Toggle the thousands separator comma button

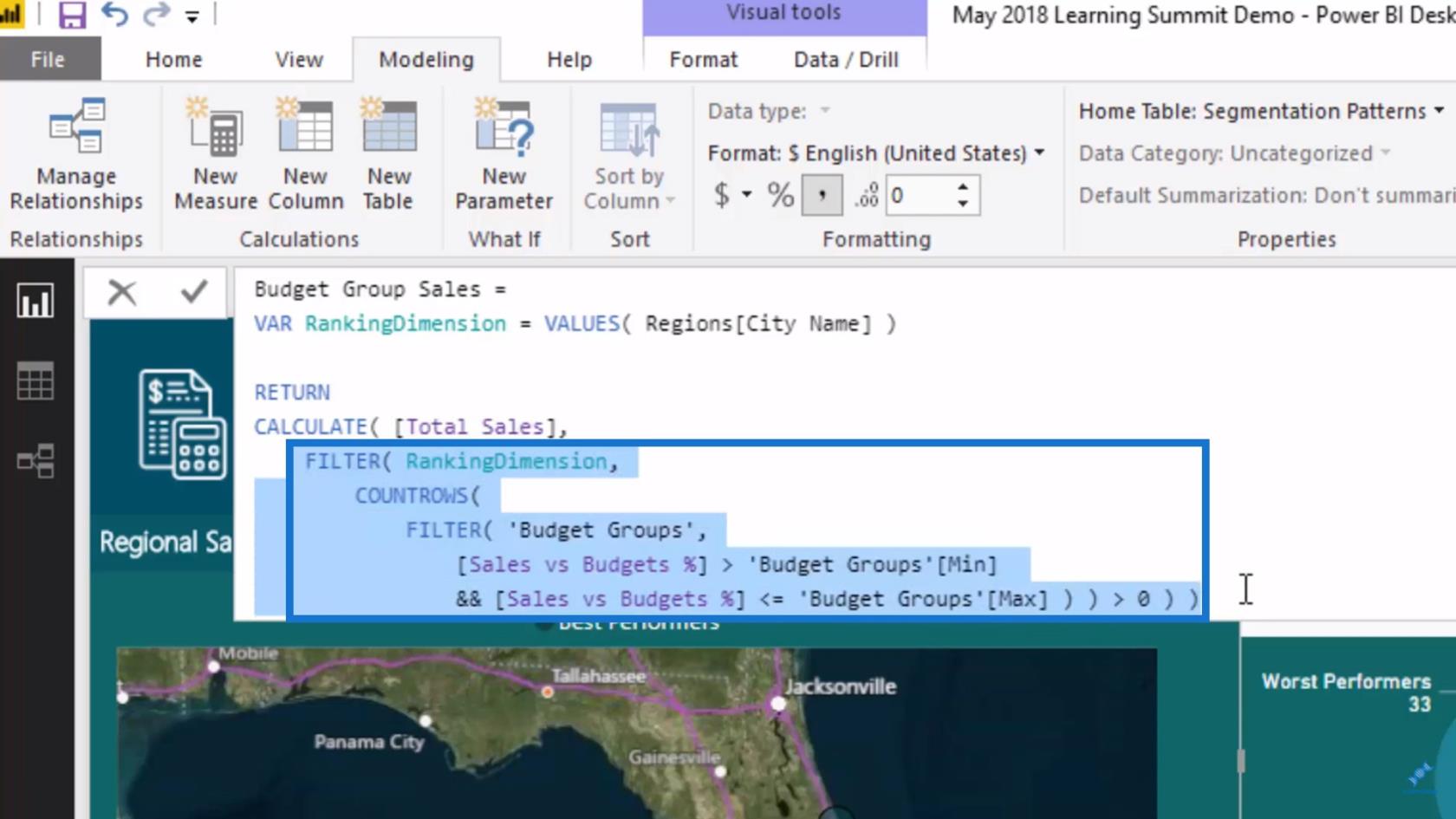click(822, 195)
